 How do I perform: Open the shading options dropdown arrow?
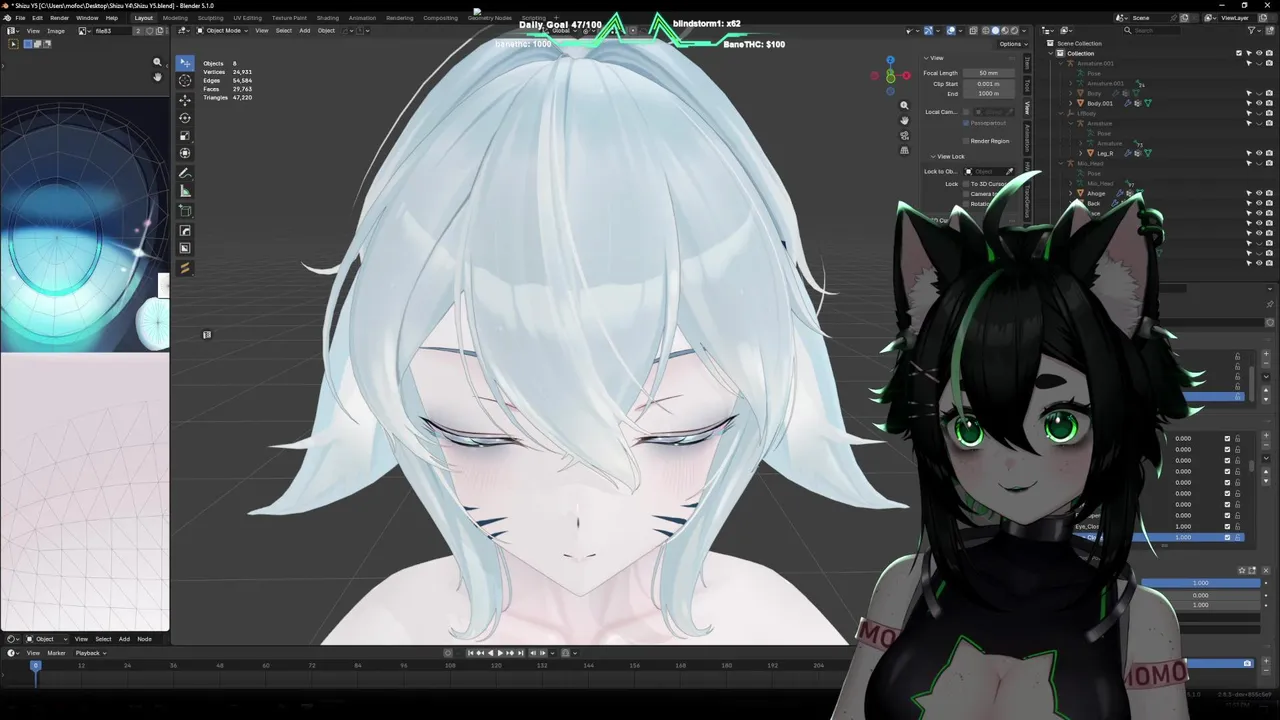click(x=1023, y=31)
